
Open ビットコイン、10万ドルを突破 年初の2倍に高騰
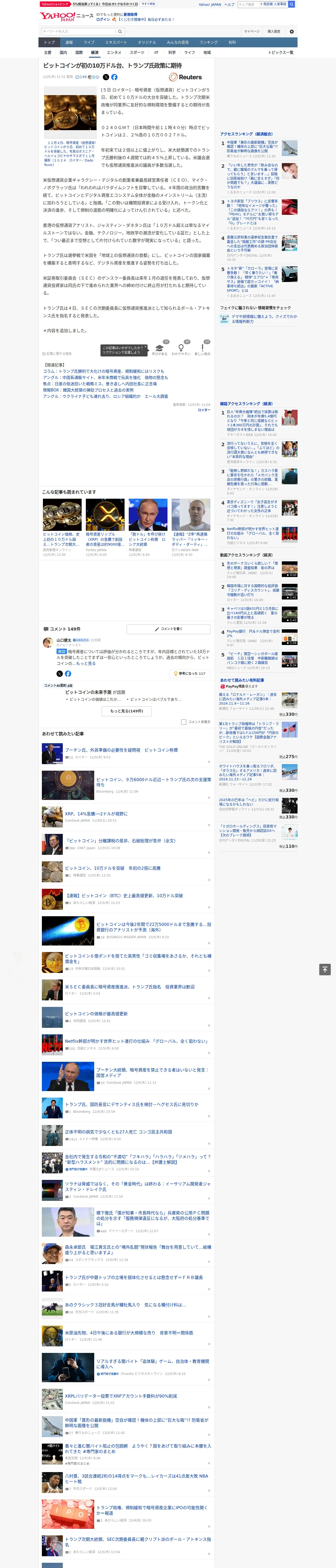click(113, 868)
